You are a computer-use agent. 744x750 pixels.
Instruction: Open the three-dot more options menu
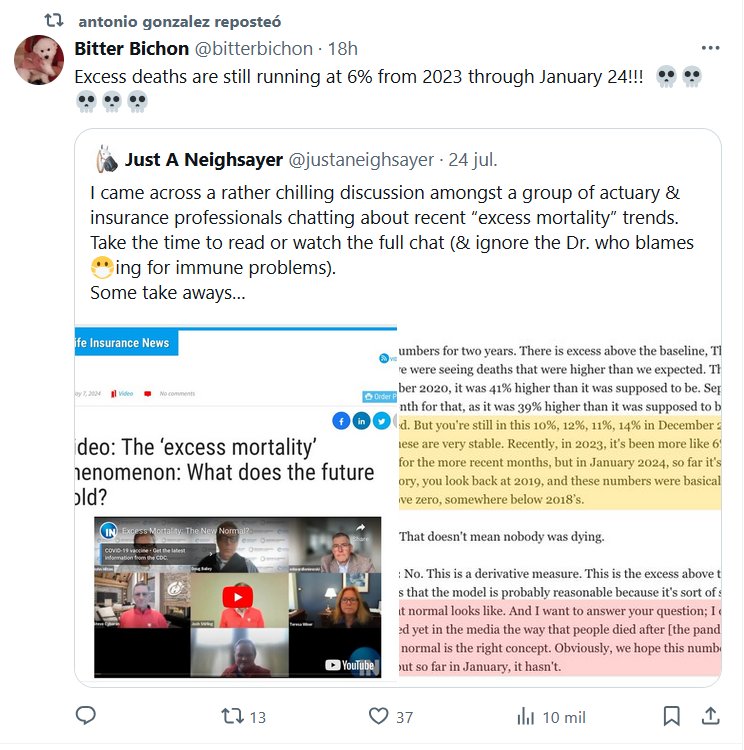pos(710,48)
